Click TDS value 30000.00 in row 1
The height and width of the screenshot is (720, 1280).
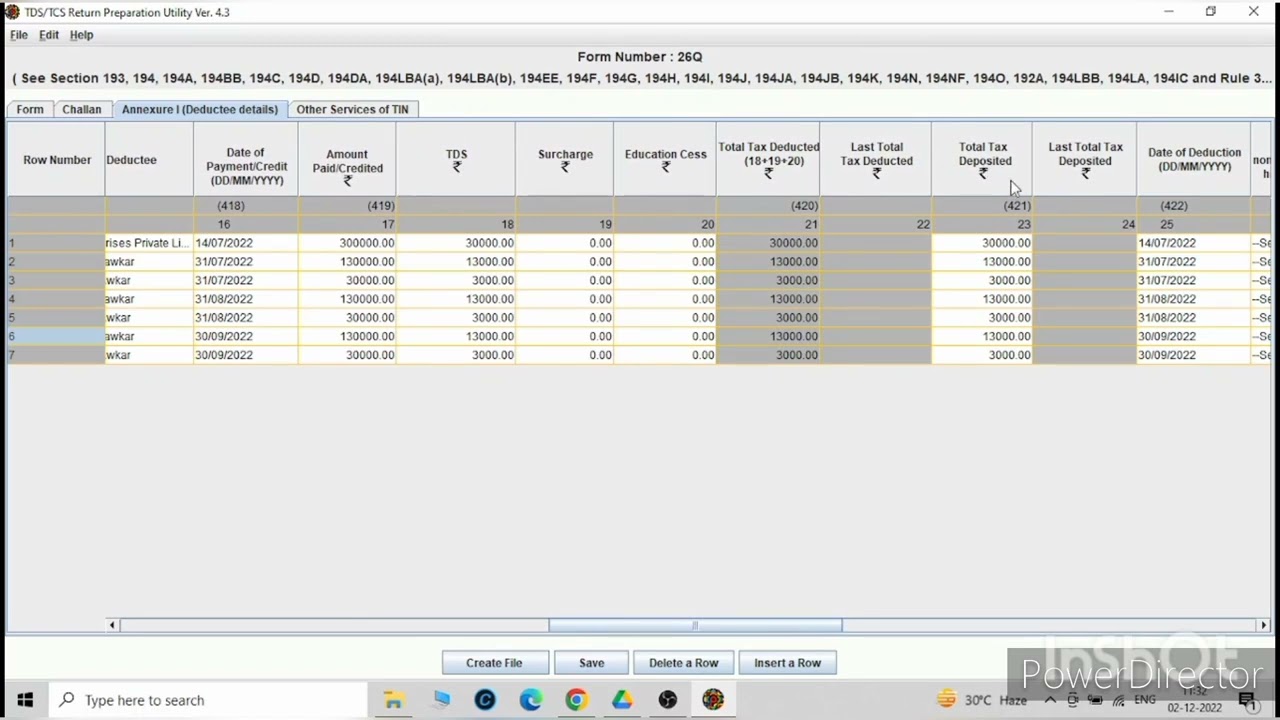tap(456, 243)
